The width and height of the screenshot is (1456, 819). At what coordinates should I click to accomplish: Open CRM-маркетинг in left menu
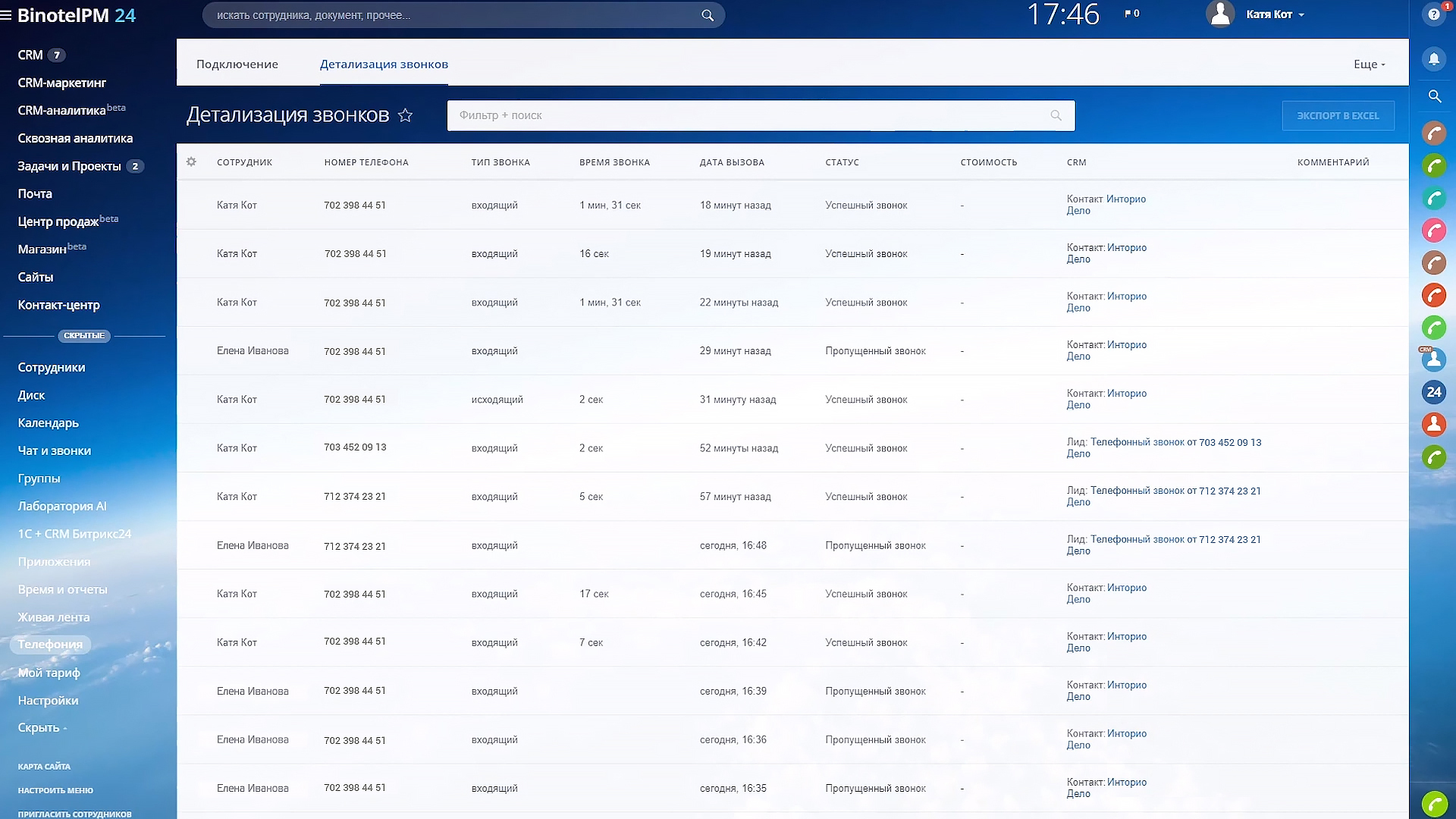coord(61,83)
